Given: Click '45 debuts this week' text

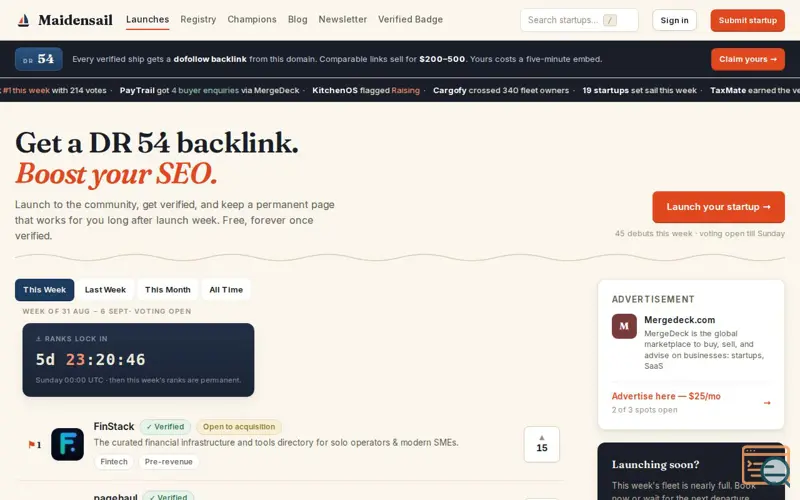Looking at the screenshot, I should tap(653, 233).
